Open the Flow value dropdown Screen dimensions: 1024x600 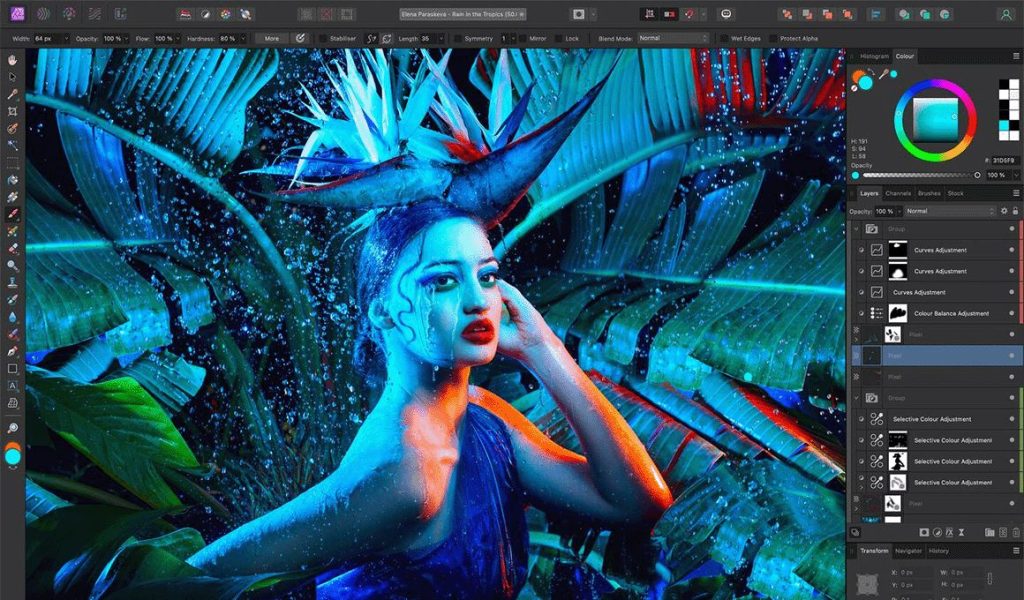178,39
